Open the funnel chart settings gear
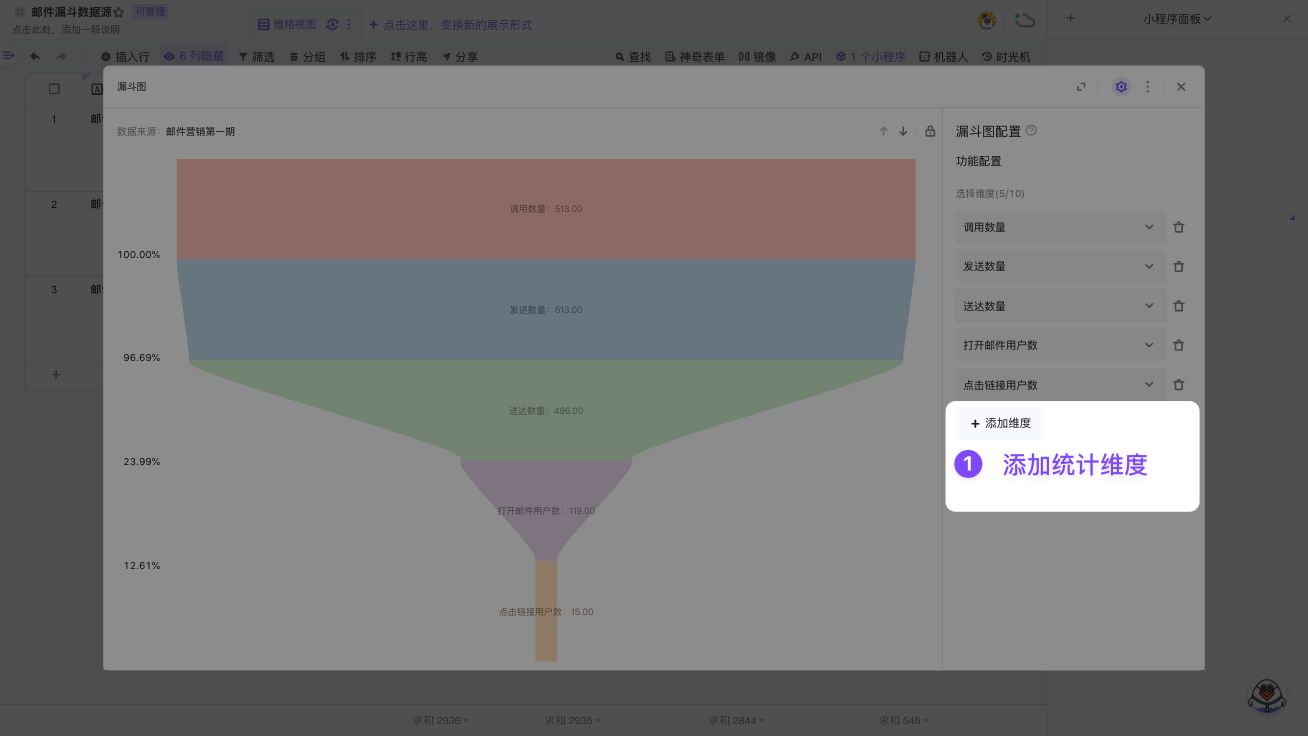 click(1121, 87)
